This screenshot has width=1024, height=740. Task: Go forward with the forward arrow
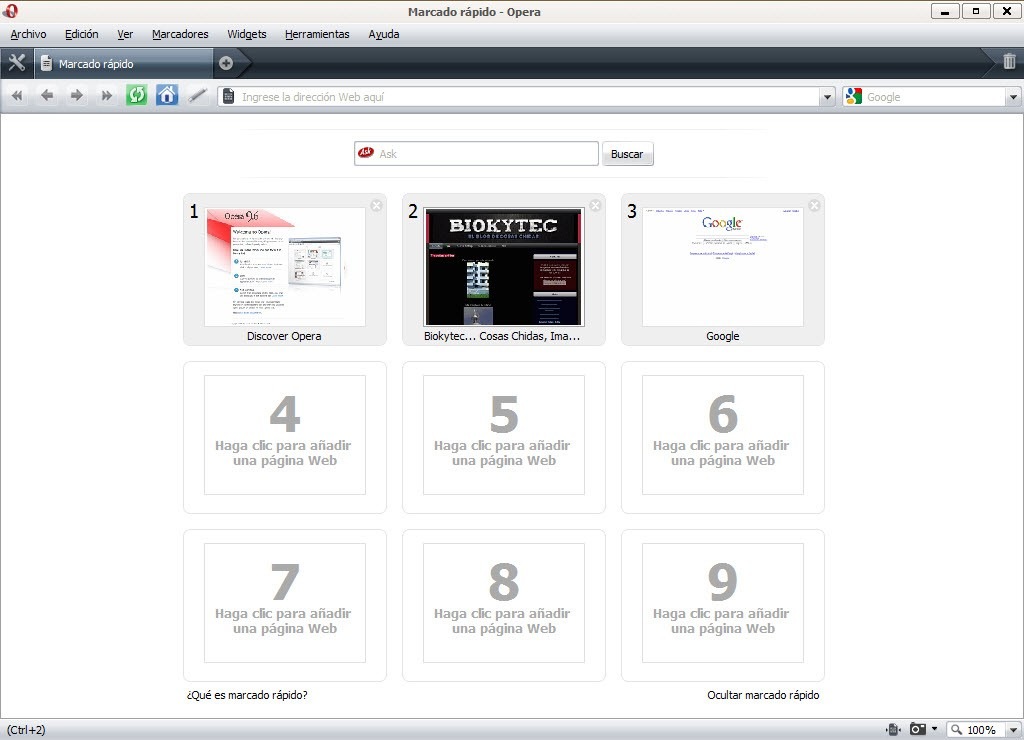click(x=76, y=96)
